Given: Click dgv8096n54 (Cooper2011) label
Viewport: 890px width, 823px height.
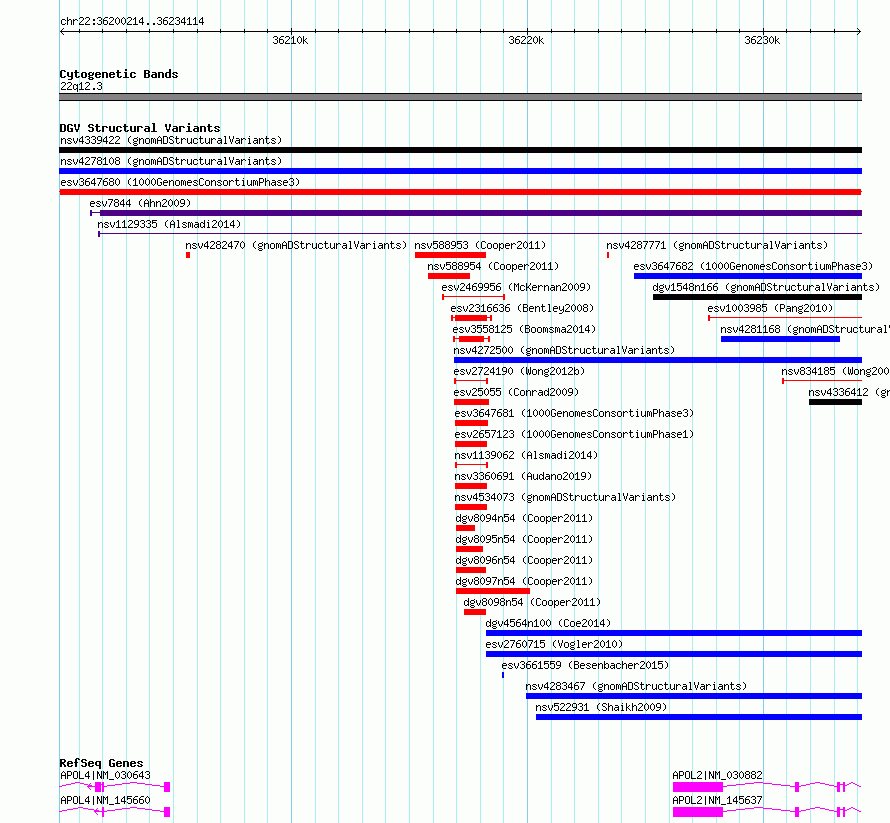Looking at the screenshot, I should [x=524, y=560].
